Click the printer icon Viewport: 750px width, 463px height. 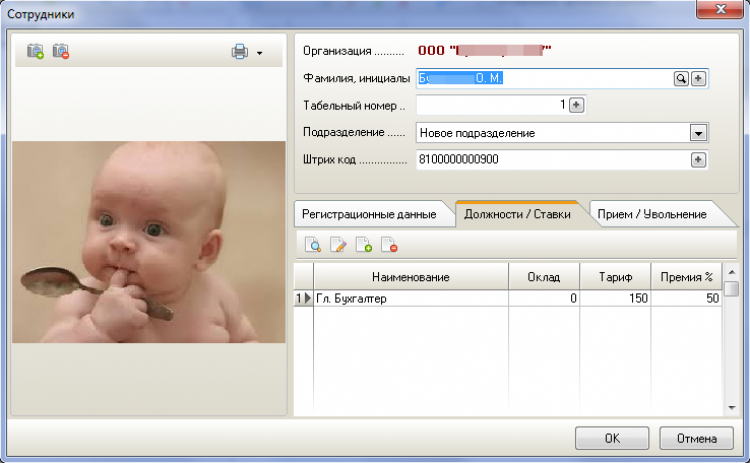tap(240, 52)
